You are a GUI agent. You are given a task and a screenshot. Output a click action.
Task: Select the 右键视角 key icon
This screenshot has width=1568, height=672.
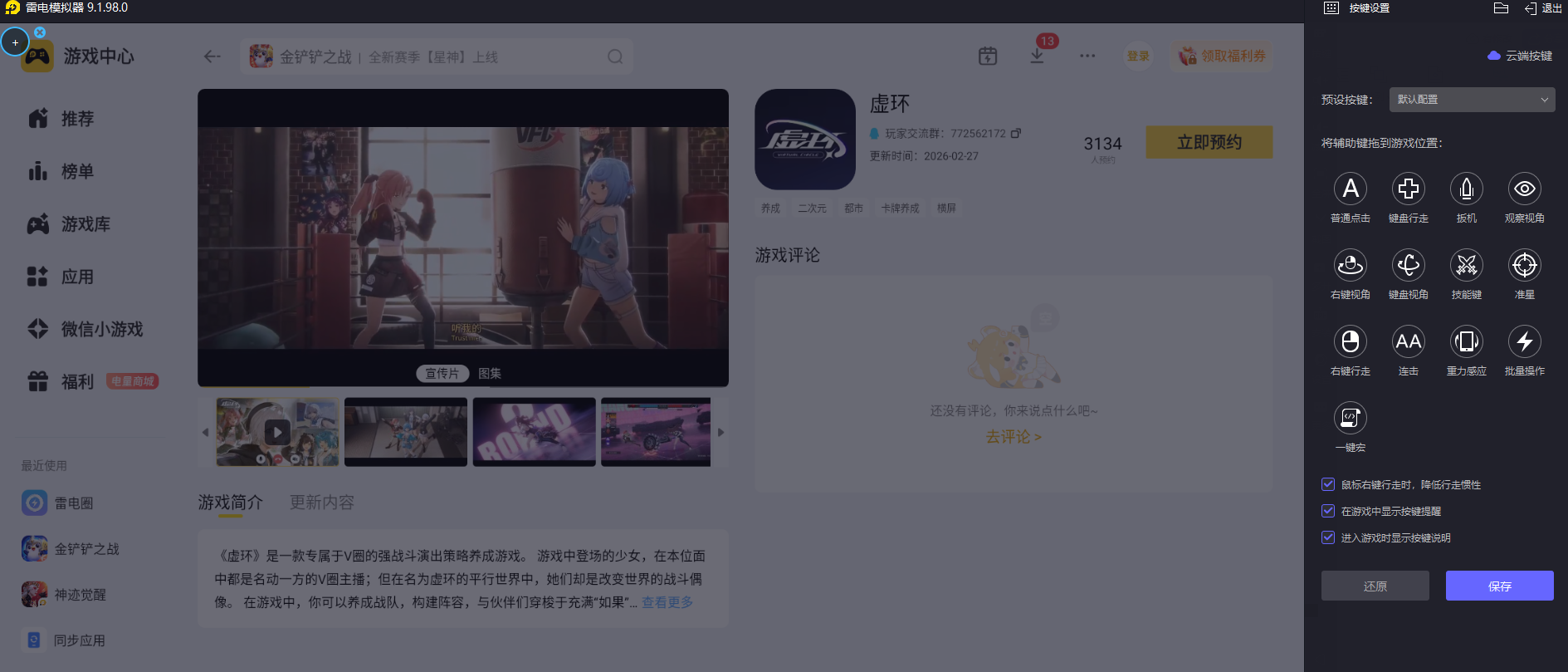[1351, 265]
